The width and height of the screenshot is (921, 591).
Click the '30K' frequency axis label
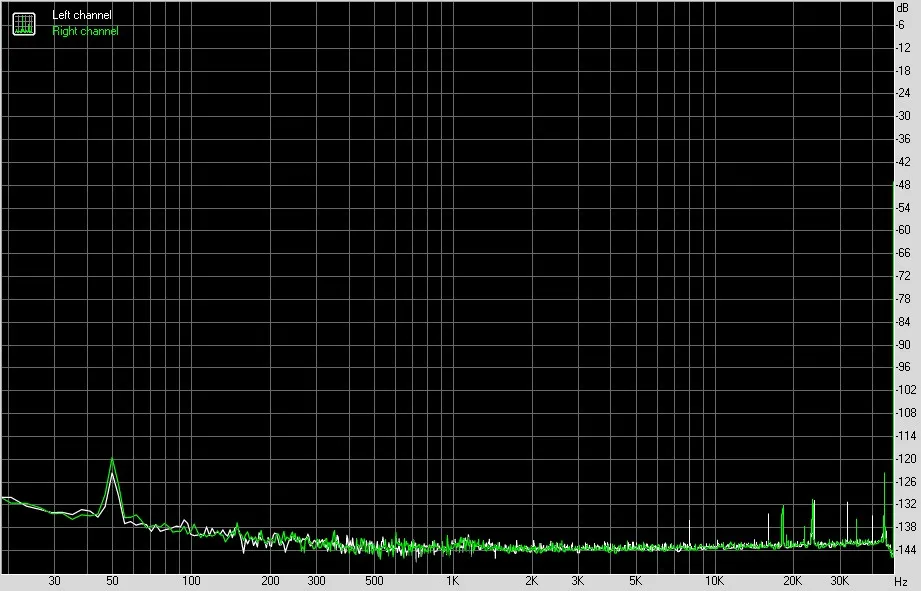(839, 581)
